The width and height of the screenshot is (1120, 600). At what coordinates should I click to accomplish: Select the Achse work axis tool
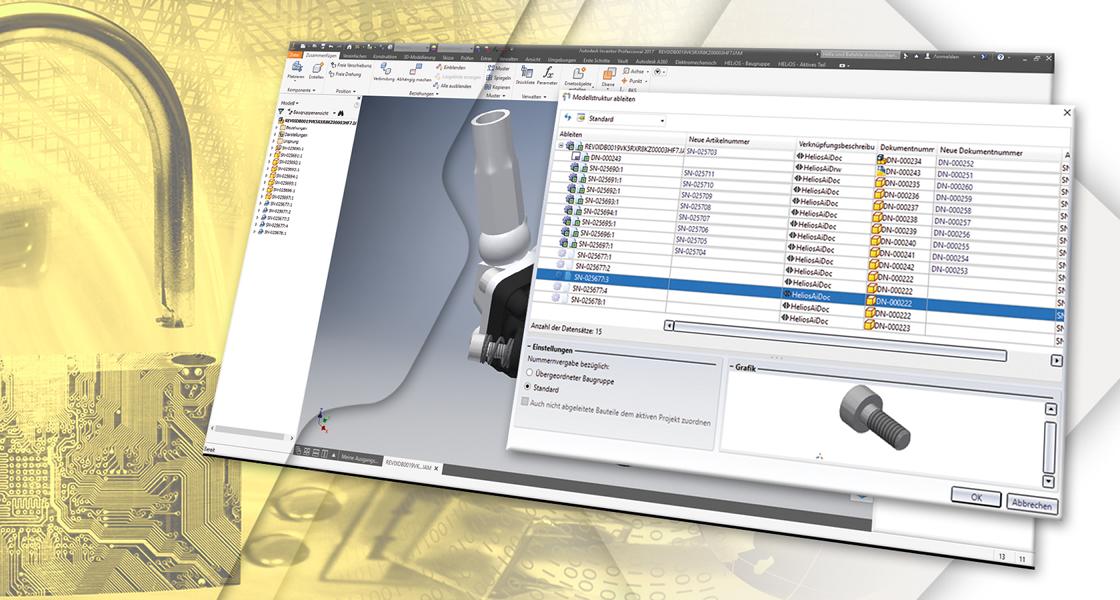point(634,71)
